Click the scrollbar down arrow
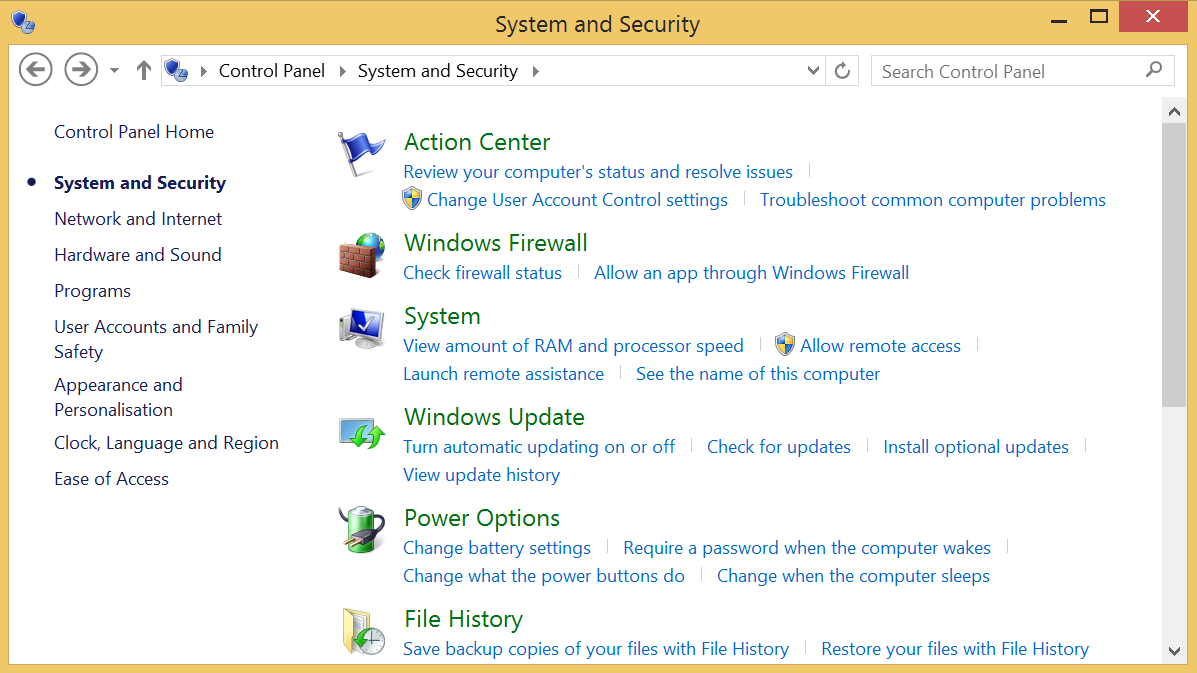The image size is (1197, 673). click(1174, 651)
